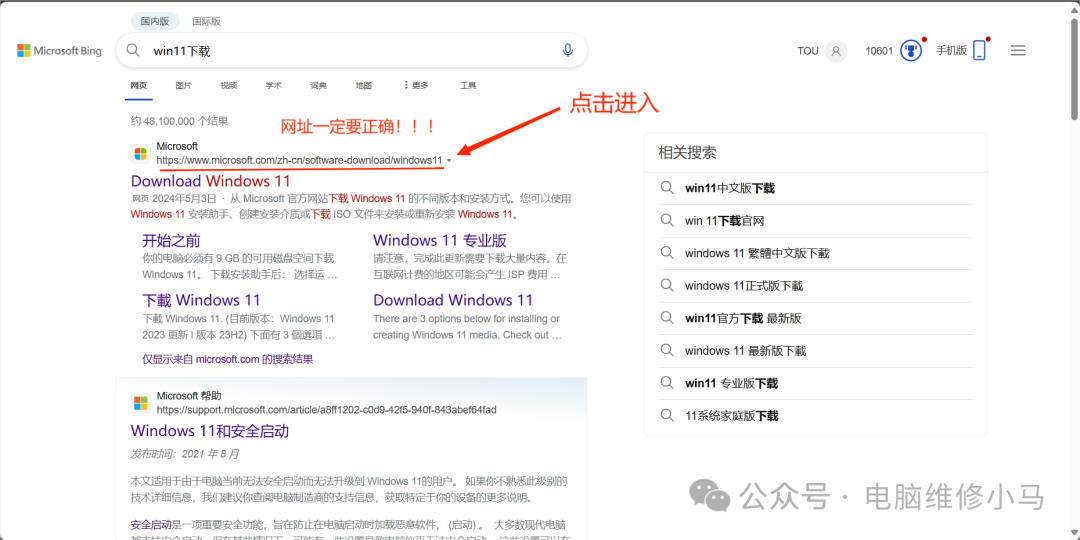Expand dropdown arrow after microsoft.com result URL
This screenshot has width=1080, height=540.
449,160
